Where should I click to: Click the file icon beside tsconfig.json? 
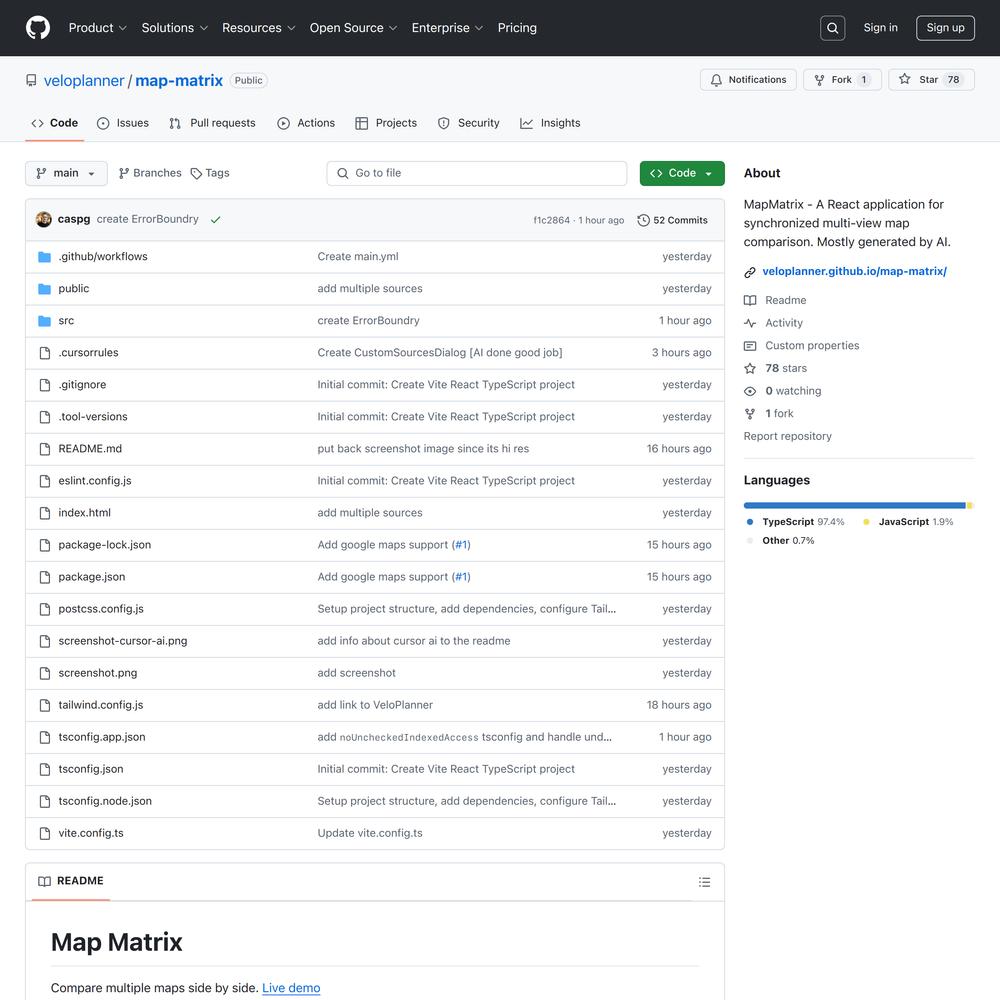(x=45, y=769)
